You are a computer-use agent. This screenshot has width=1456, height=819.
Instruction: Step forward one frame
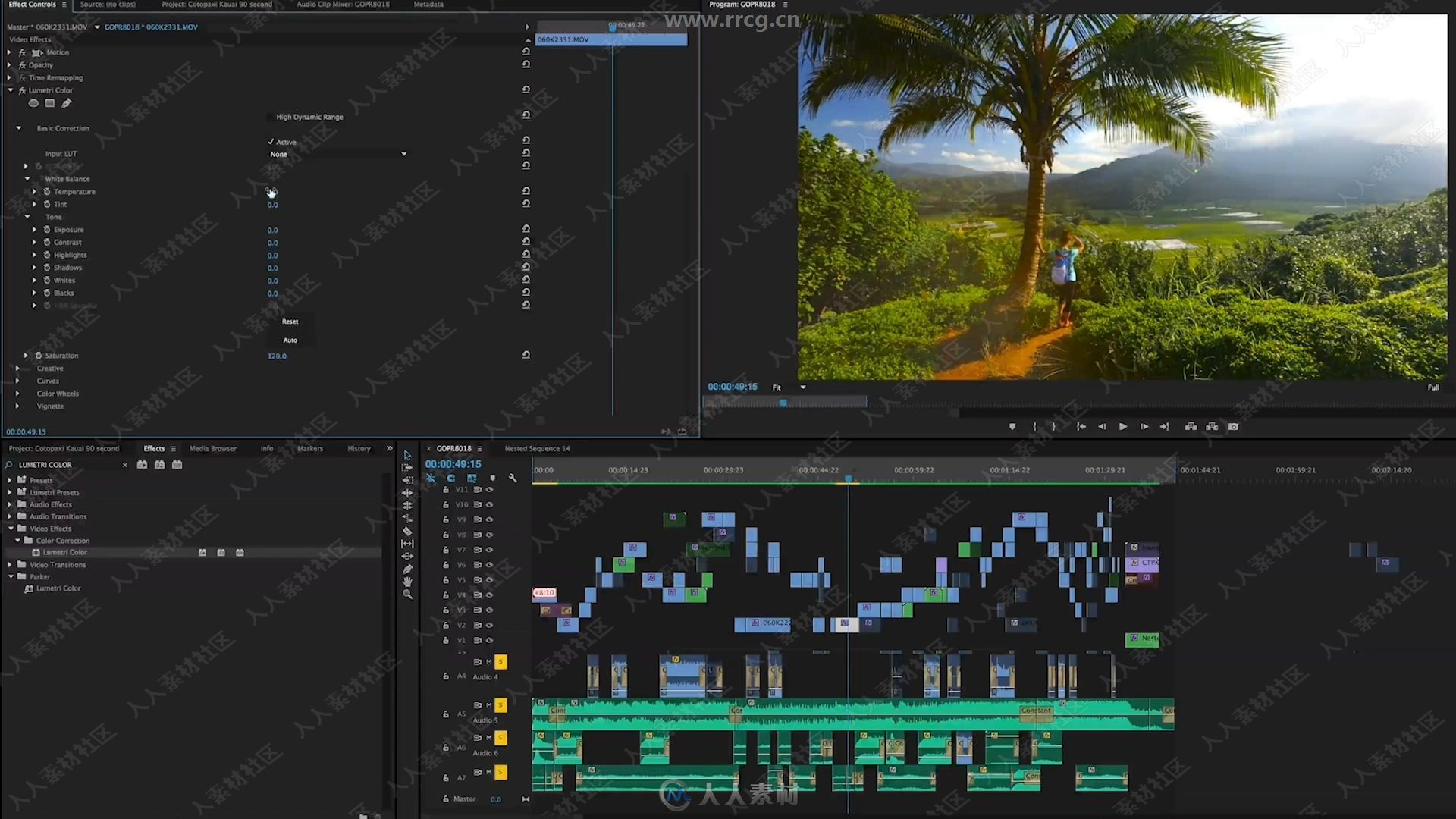(1144, 427)
